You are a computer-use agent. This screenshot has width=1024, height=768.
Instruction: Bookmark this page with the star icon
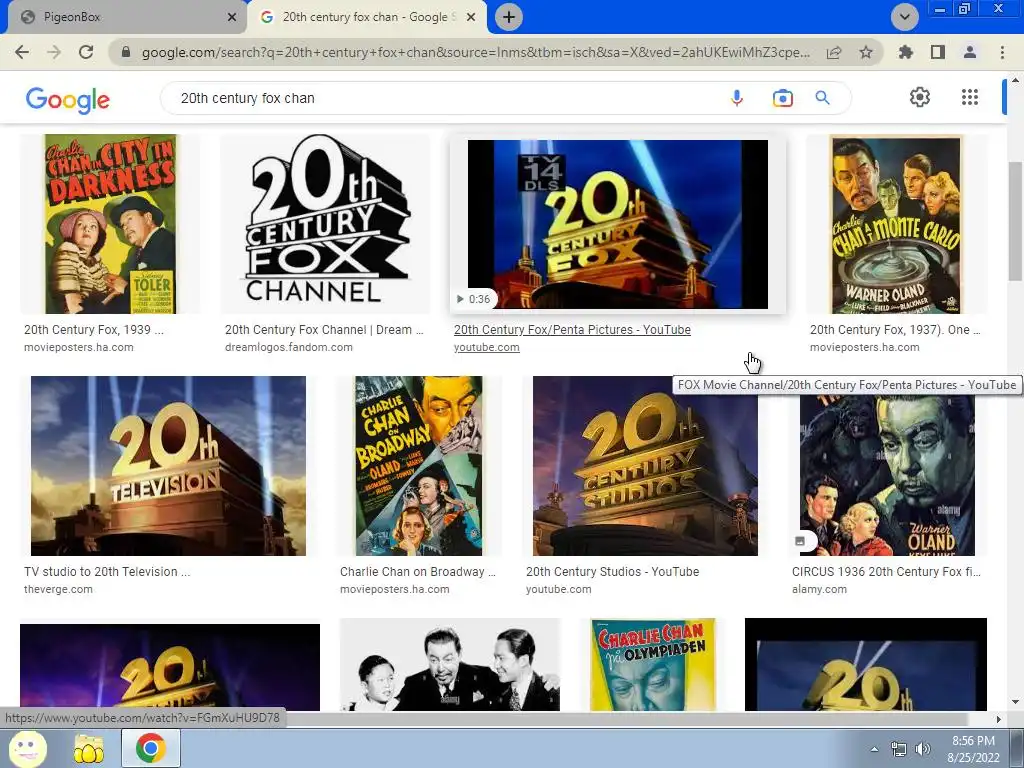866,52
